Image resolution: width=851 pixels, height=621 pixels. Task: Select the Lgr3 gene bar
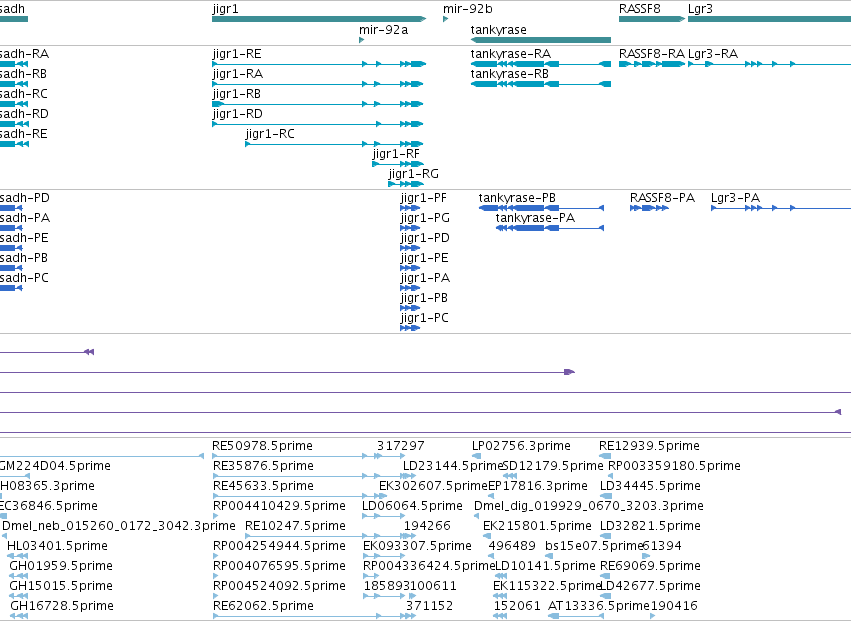coord(769,19)
